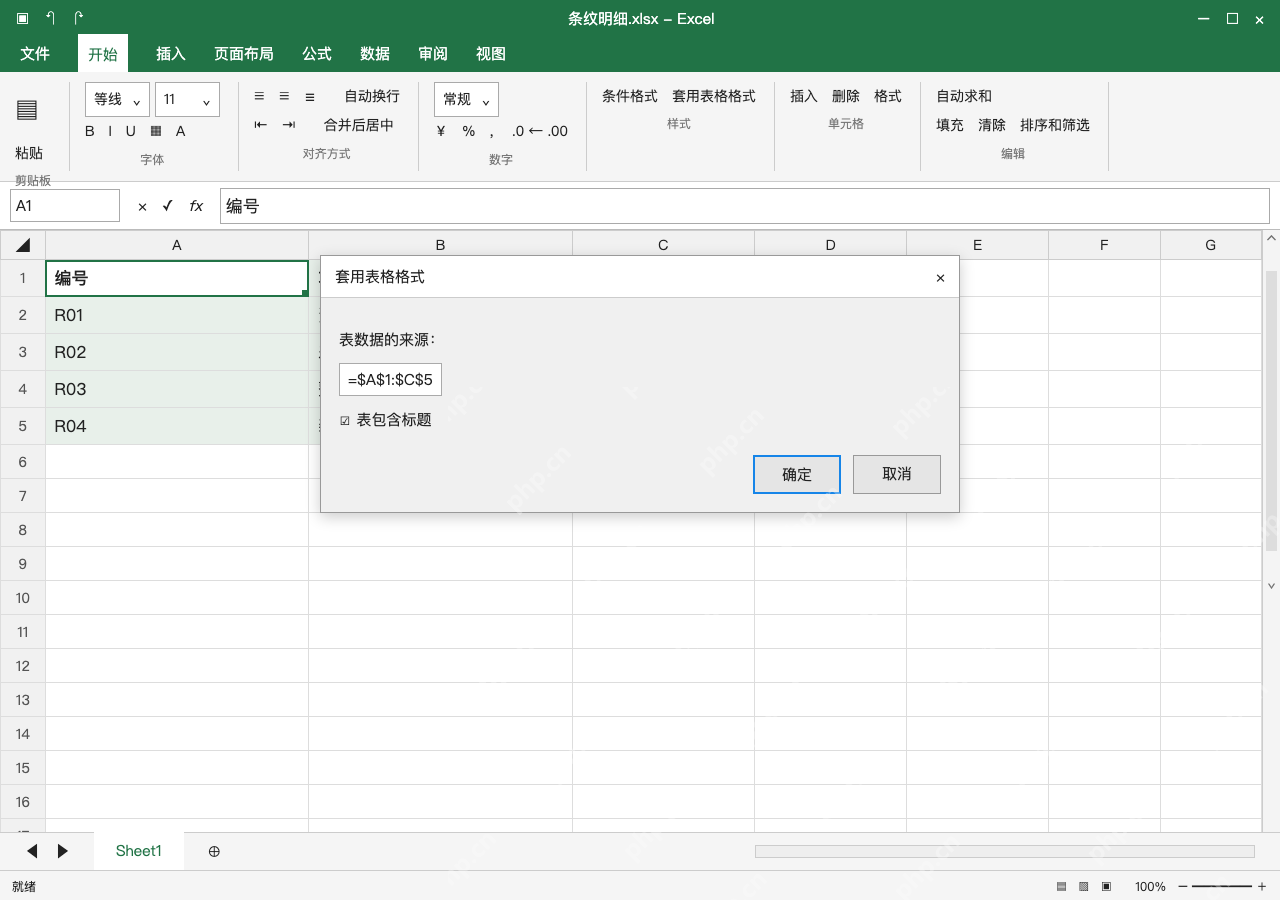Open the cell borders grid icon

pos(156,131)
